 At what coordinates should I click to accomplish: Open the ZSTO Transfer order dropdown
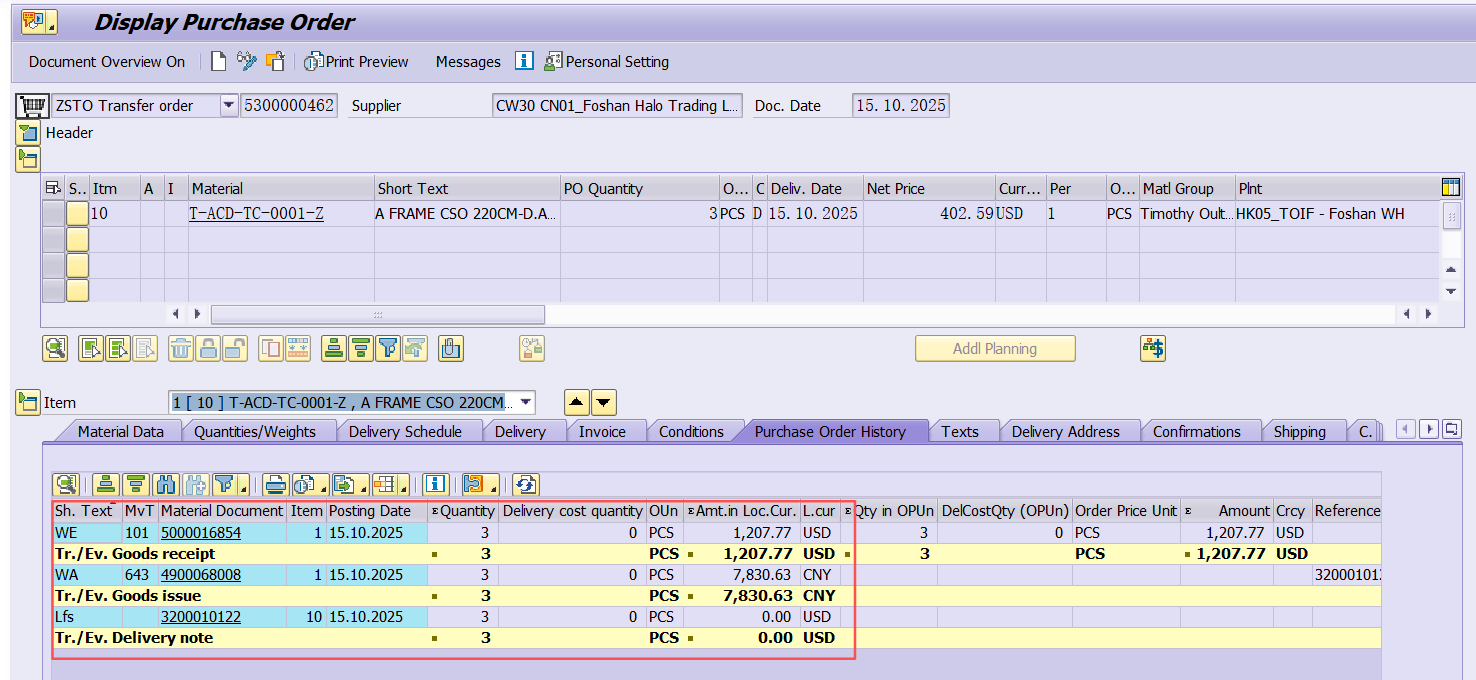tap(228, 106)
